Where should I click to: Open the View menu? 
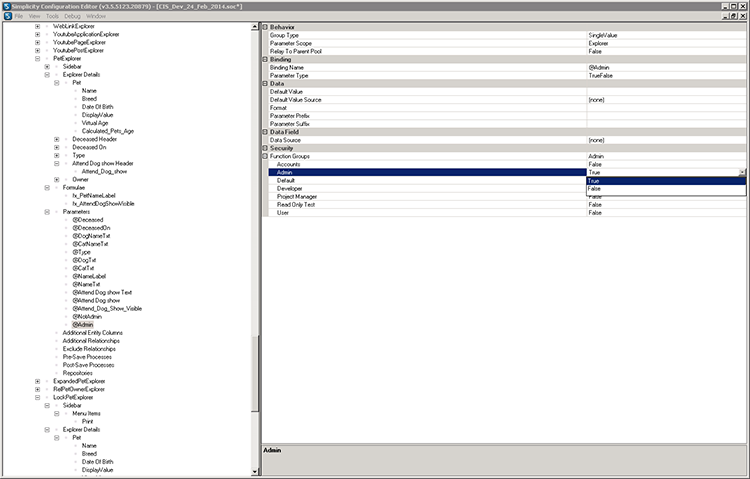pyautogui.click(x=34, y=16)
